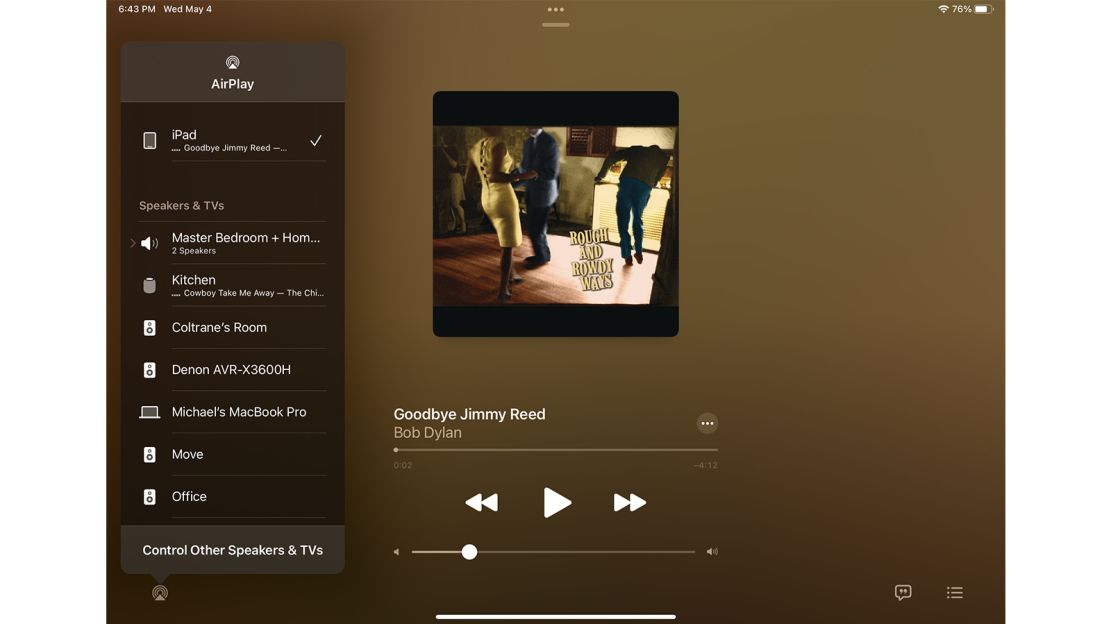This screenshot has height=624, width=1110.
Task: Click the Move speaker icon
Action: coord(149,455)
